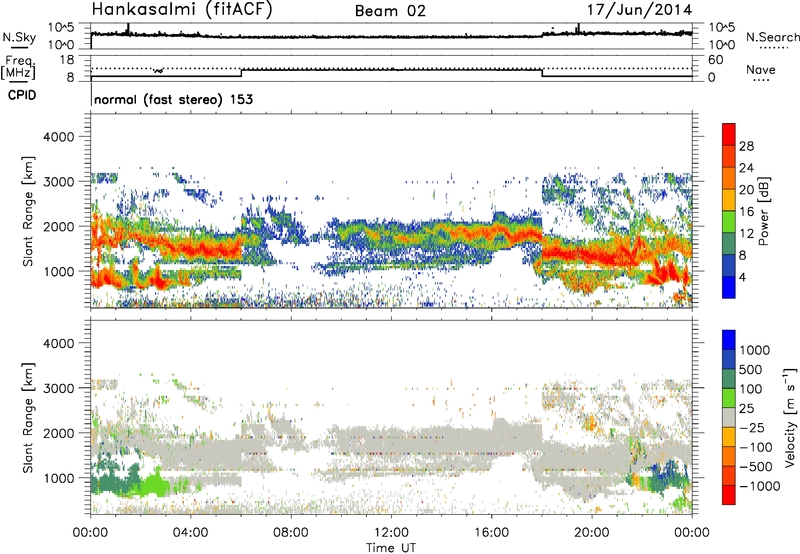Image resolution: width=800 pixels, height=554 pixels.
Task: Click the velocity panel "Slant Range [km]" axis title
Action: (28, 418)
